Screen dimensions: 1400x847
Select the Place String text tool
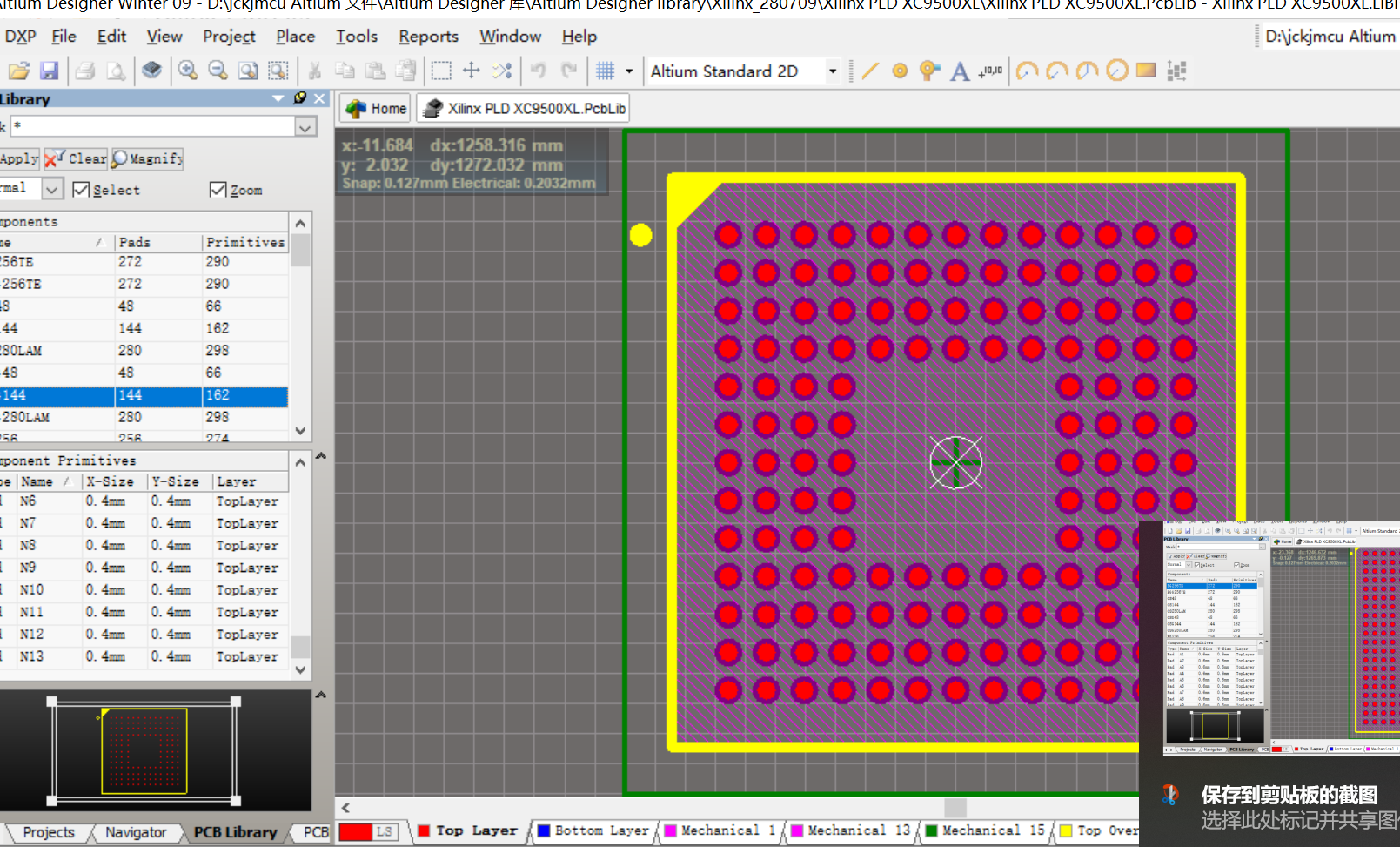pyautogui.click(x=960, y=71)
